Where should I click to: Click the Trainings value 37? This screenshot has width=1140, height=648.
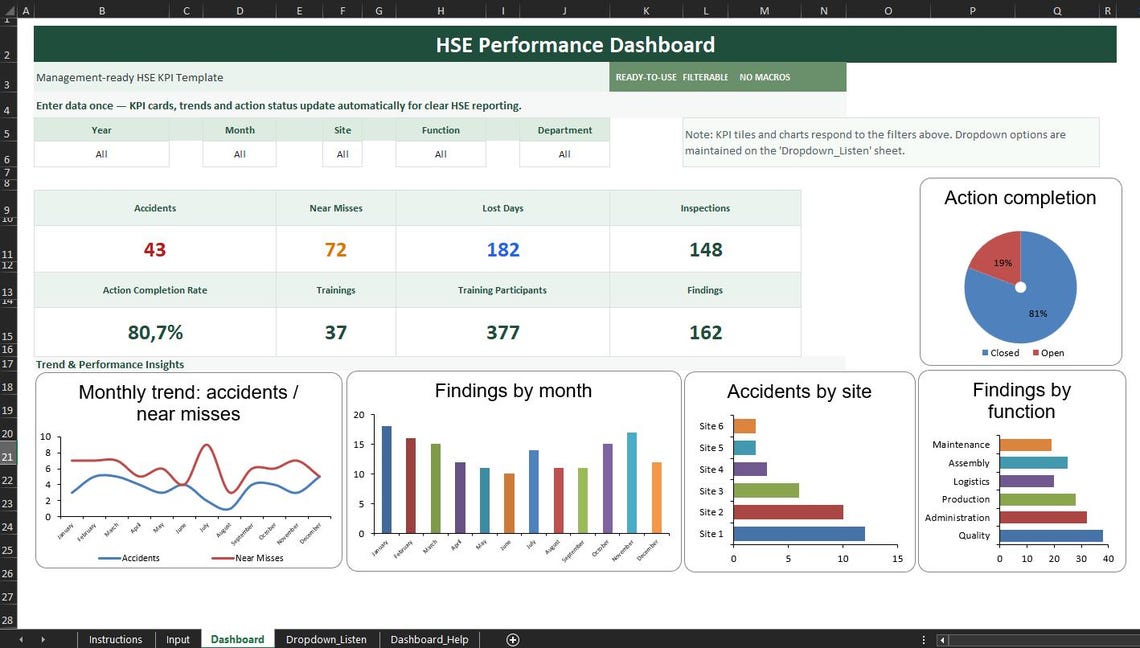(x=335, y=332)
